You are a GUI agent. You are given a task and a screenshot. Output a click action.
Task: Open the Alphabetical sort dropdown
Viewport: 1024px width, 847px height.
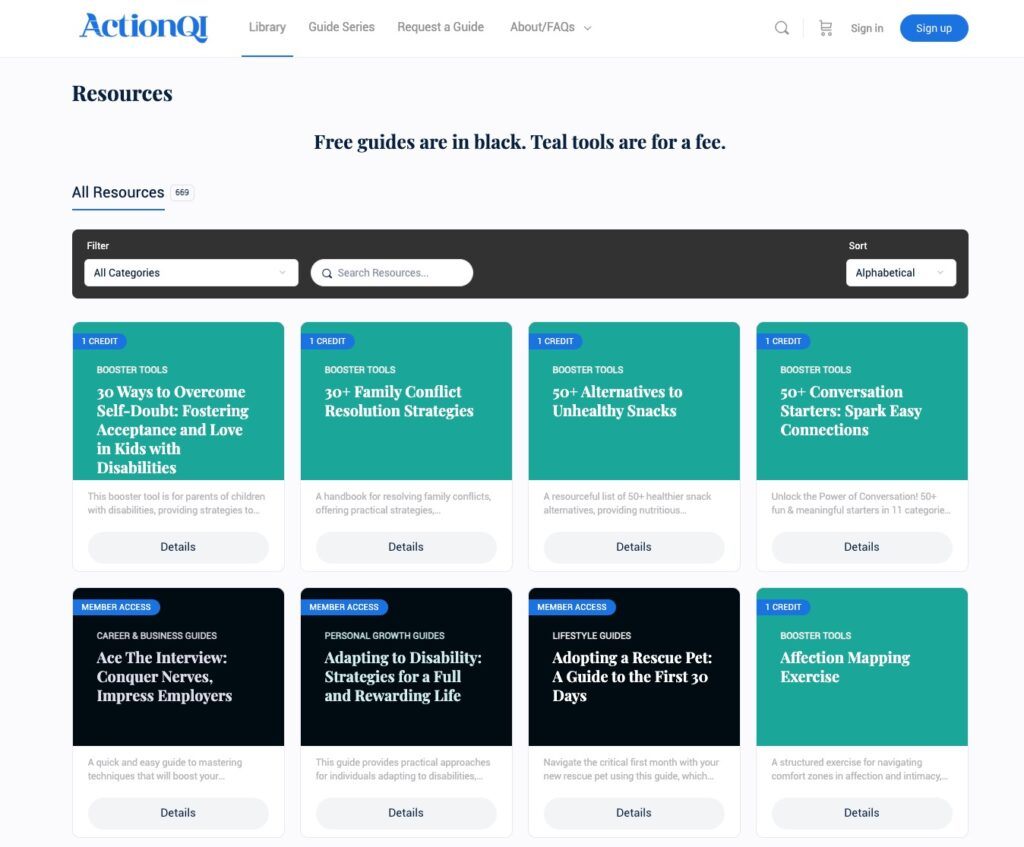pyautogui.click(x=899, y=273)
